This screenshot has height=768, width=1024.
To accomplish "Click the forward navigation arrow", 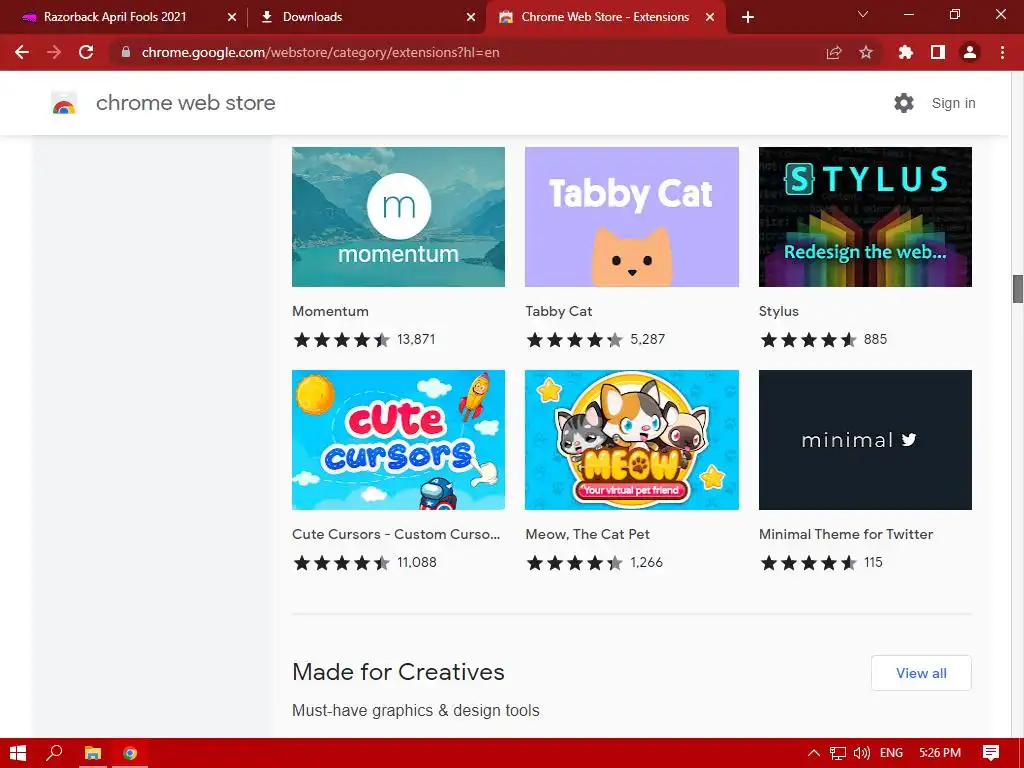I will point(54,52).
